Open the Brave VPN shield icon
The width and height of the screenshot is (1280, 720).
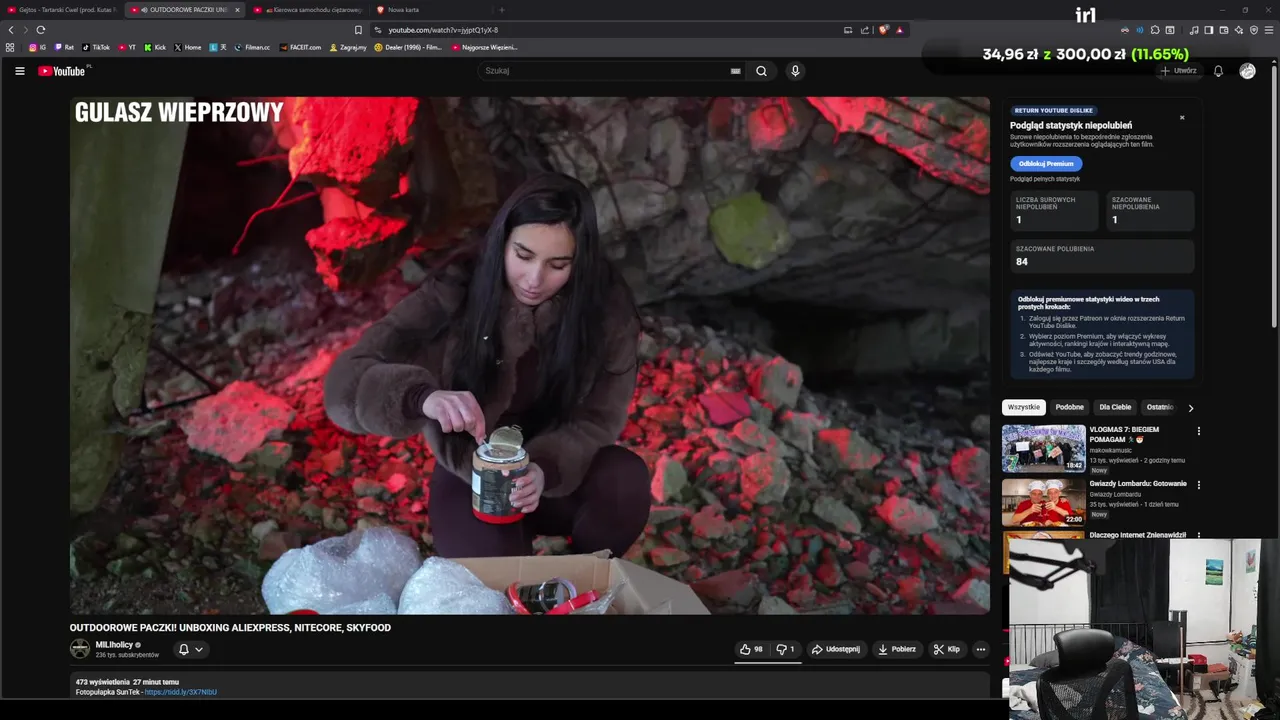click(x=1254, y=30)
